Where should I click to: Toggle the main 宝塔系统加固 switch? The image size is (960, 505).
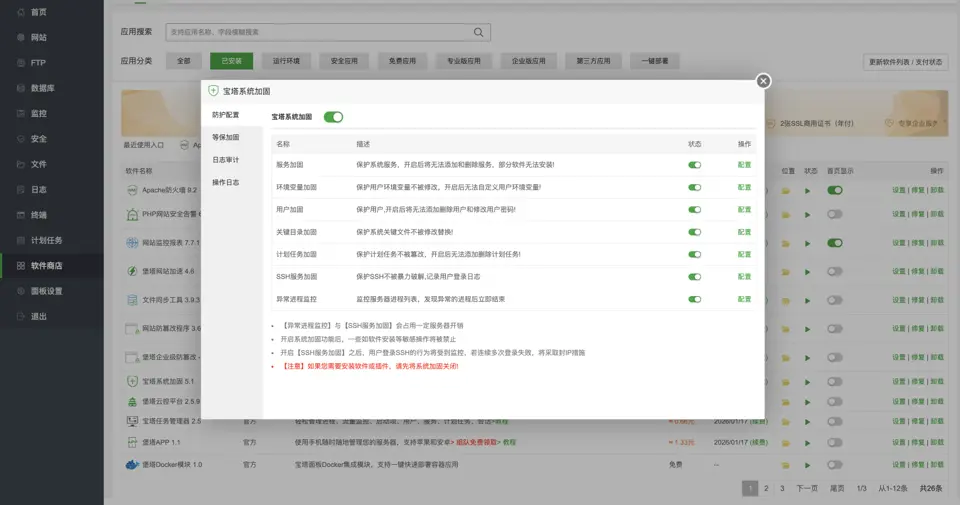click(x=334, y=117)
